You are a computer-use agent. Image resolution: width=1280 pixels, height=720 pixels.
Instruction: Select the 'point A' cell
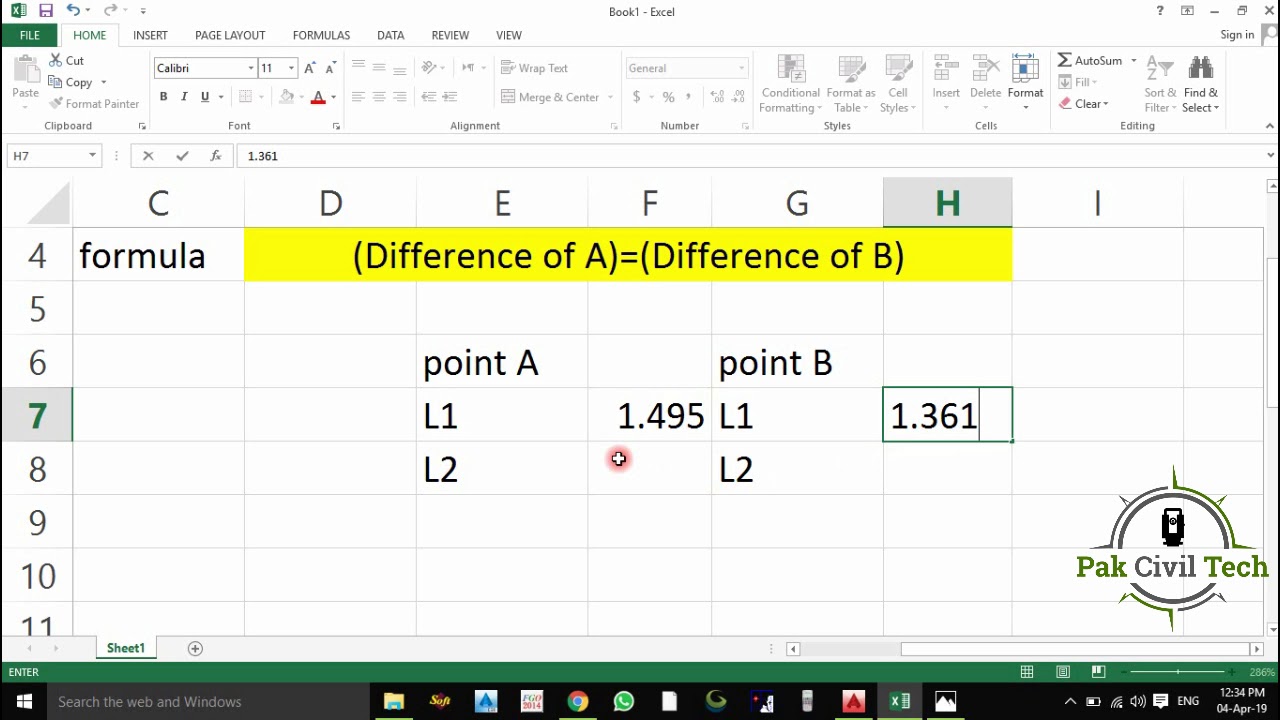tap(502, 362)
